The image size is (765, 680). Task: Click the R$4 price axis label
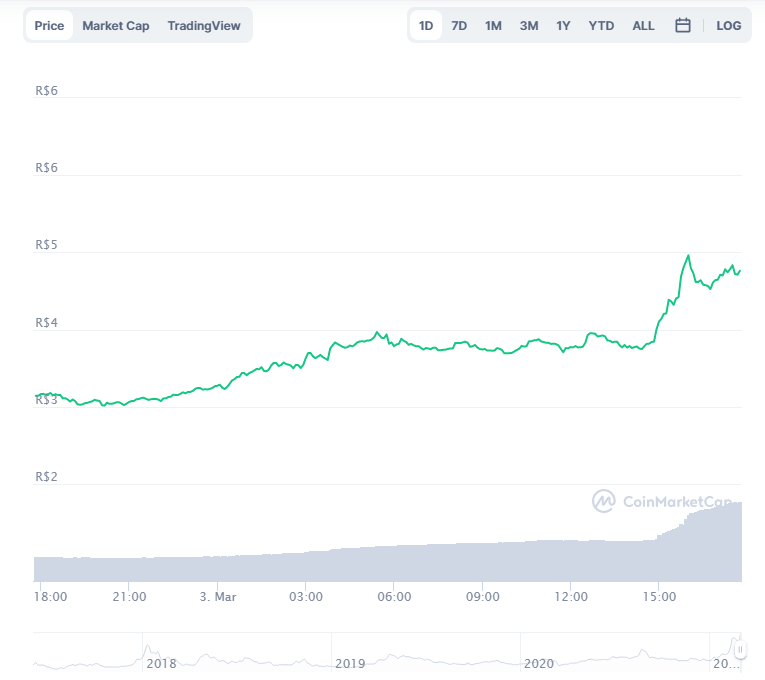(46, 322)
